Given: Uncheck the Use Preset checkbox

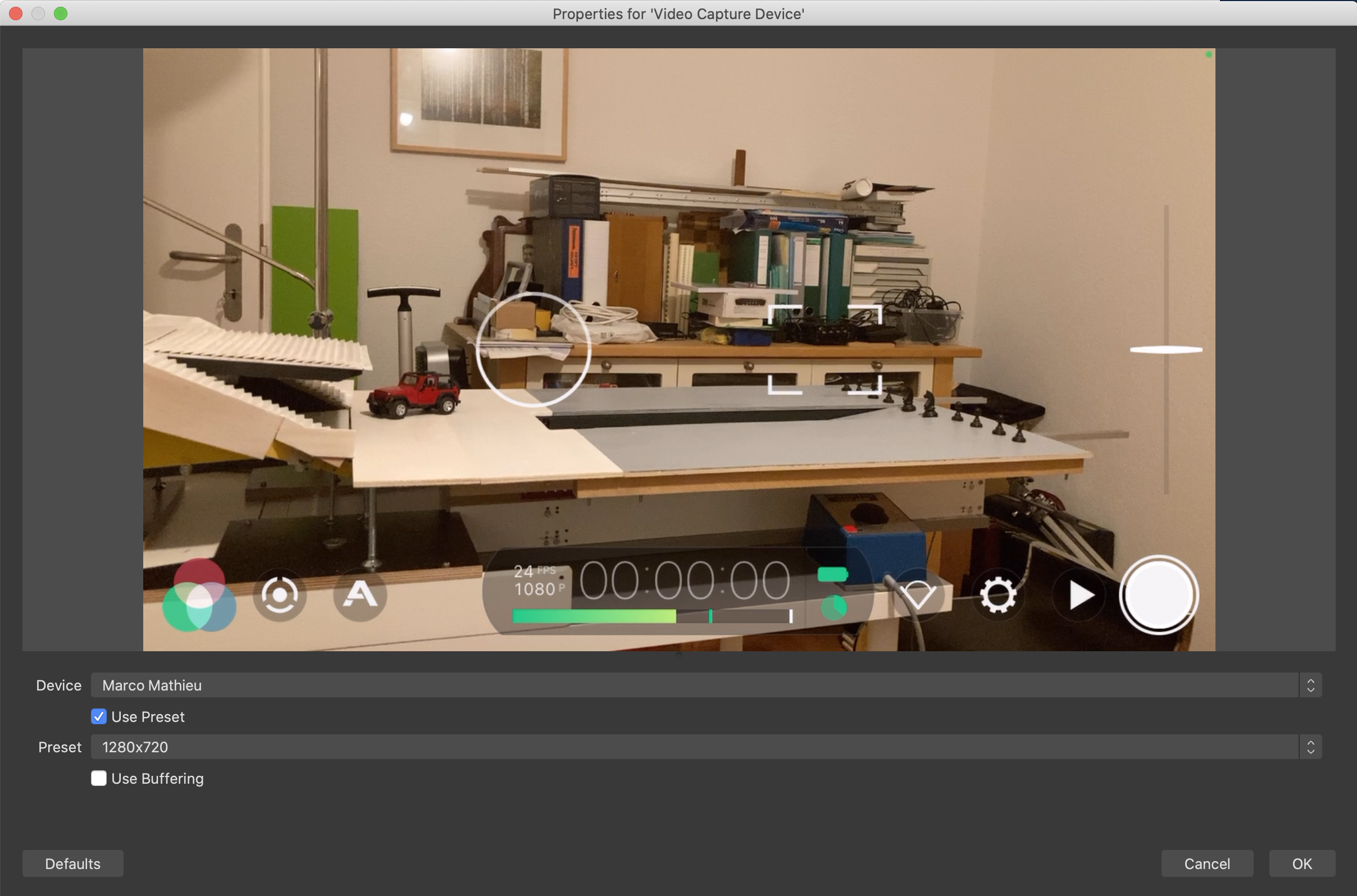Looking at the screenshot, I should pos(99,716).
